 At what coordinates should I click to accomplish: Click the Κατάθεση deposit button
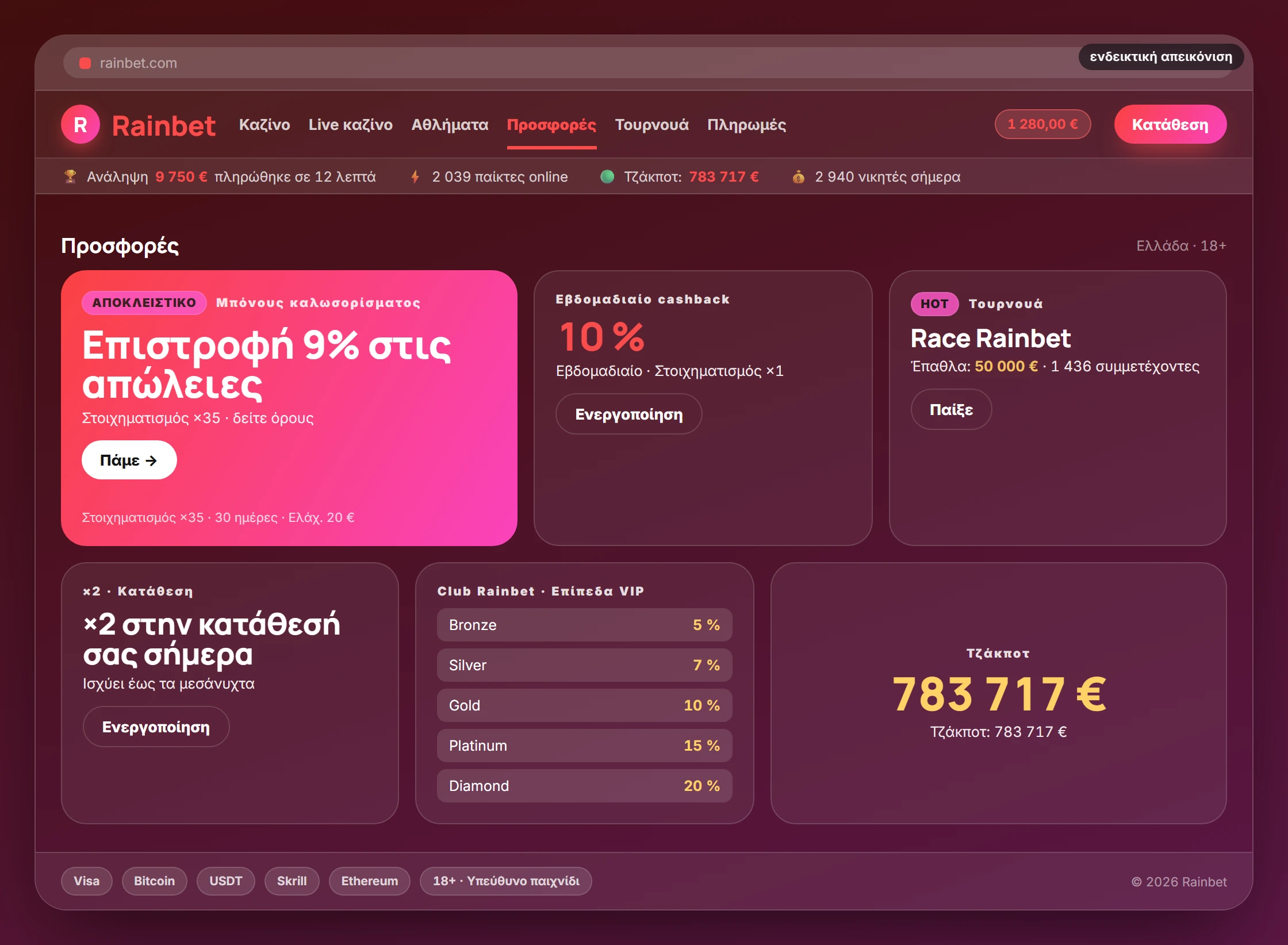coord(1170,124)
